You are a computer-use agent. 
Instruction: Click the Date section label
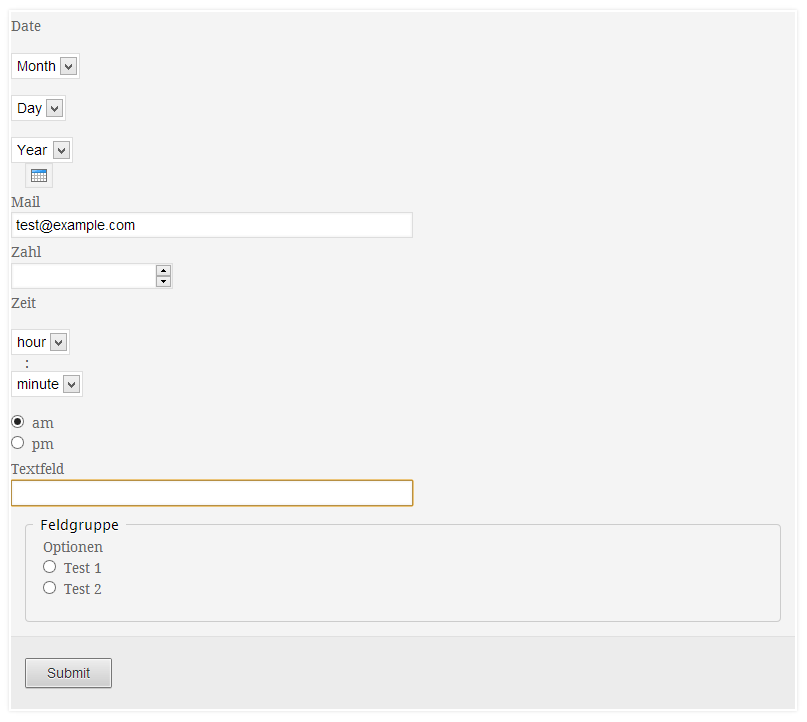tap(25, 26)
